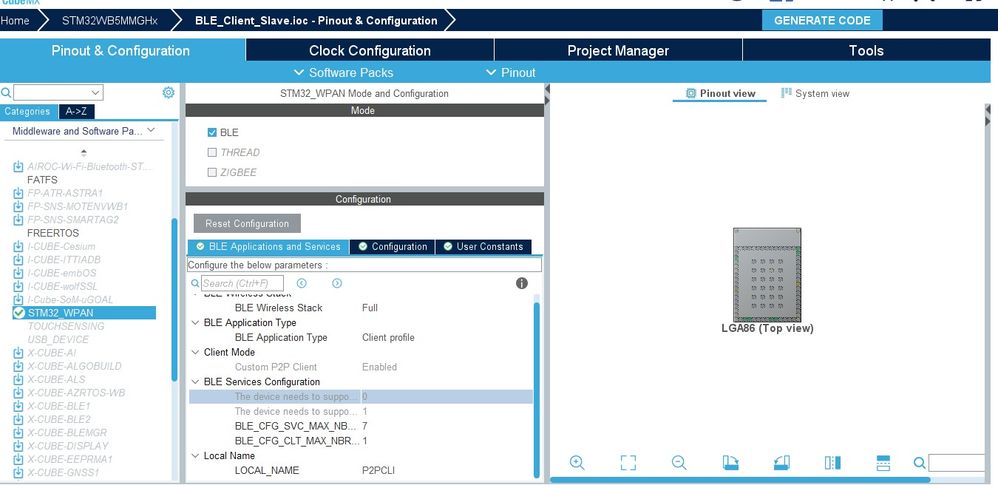Screen dimensions: 998x488
Task: Select the Pinout & Configuration tab
Action: [121, 50]
